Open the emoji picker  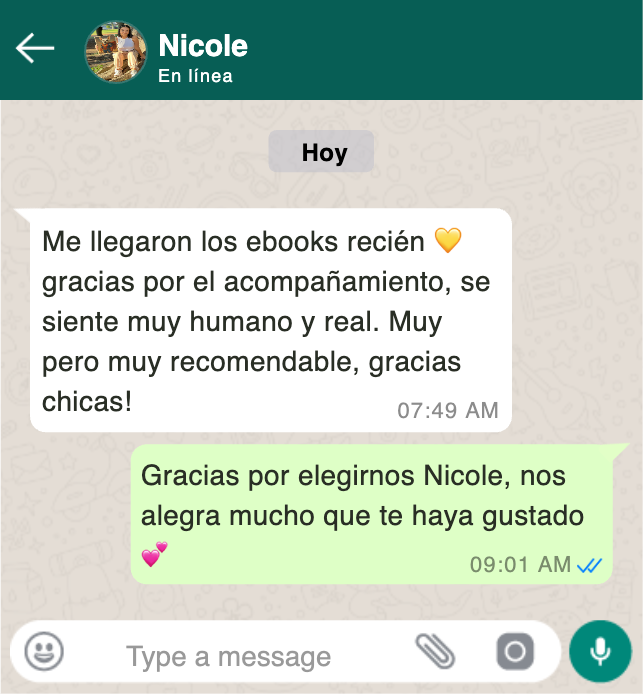point(44,651)
